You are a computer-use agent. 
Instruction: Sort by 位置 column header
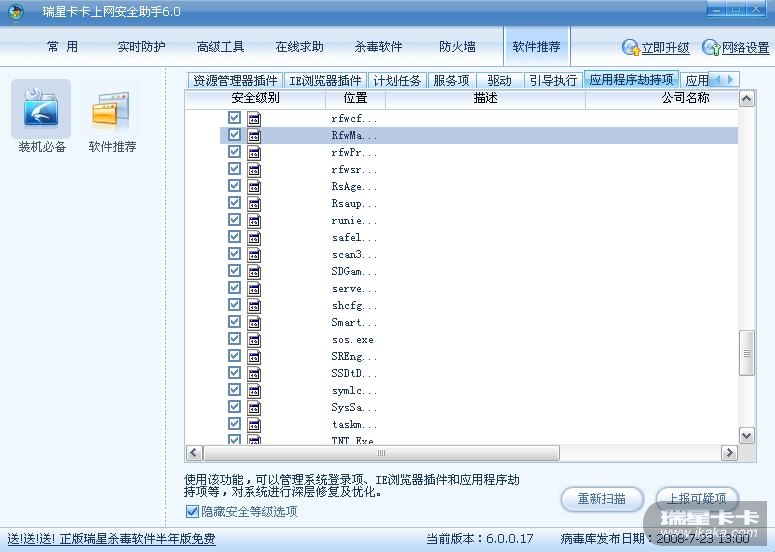pos(355,98)
